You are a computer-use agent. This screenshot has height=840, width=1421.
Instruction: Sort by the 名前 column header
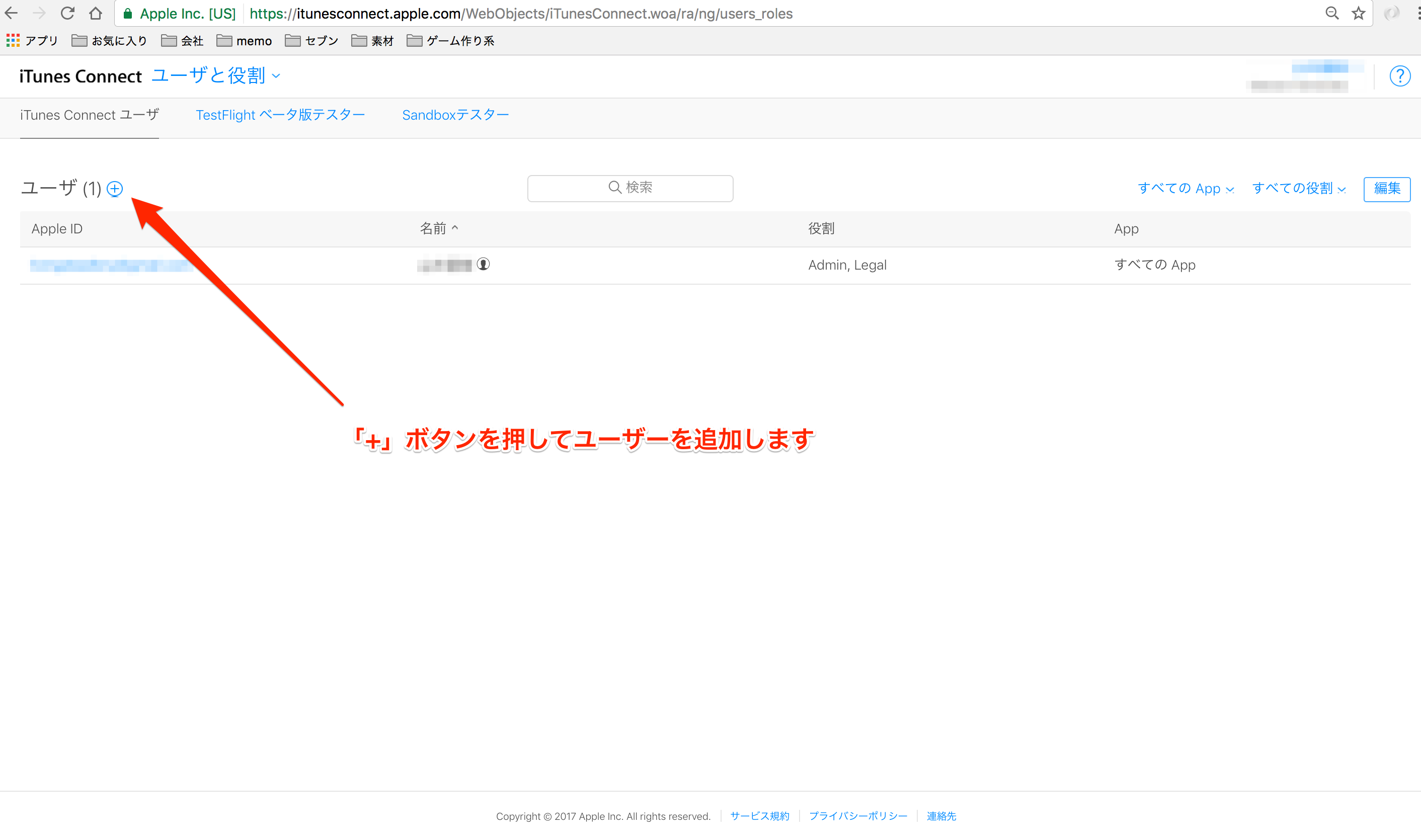[x=439, y=229]
